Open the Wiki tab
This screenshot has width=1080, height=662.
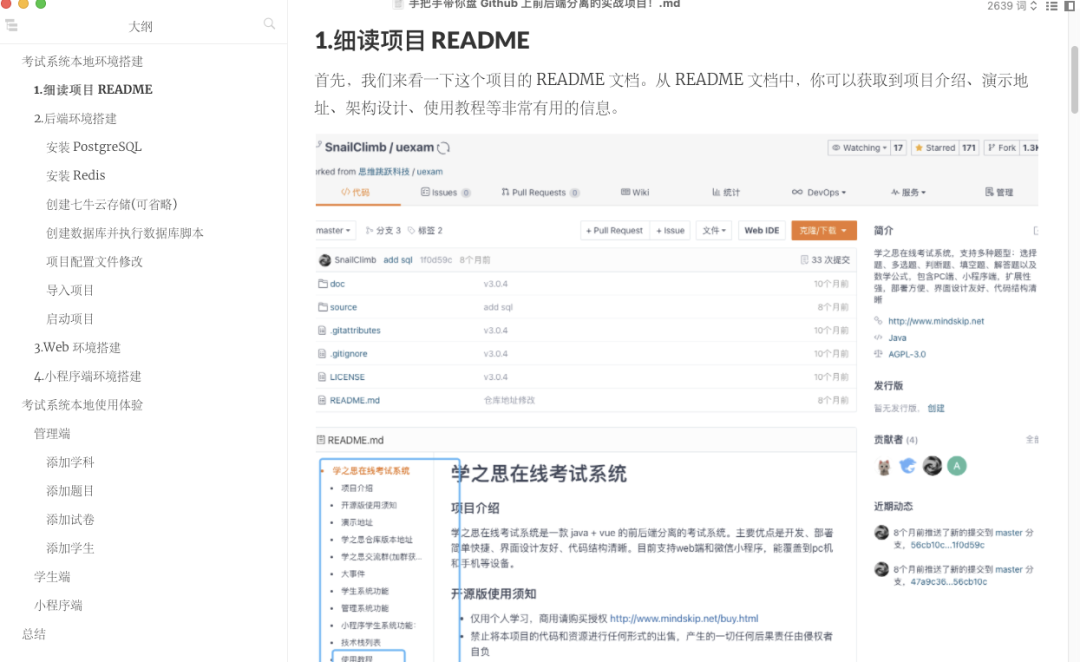[x=635, y=192]
